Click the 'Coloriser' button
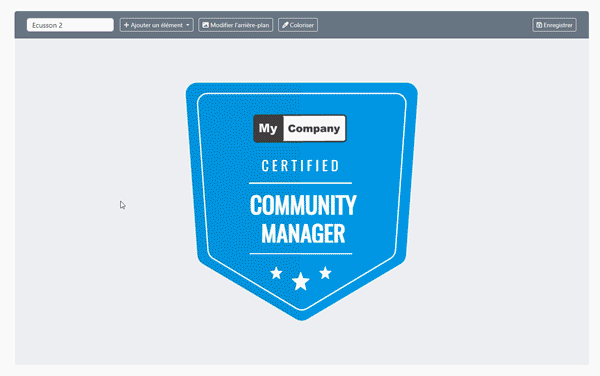The width and height of the screenshot is (600, 376). 298,25
